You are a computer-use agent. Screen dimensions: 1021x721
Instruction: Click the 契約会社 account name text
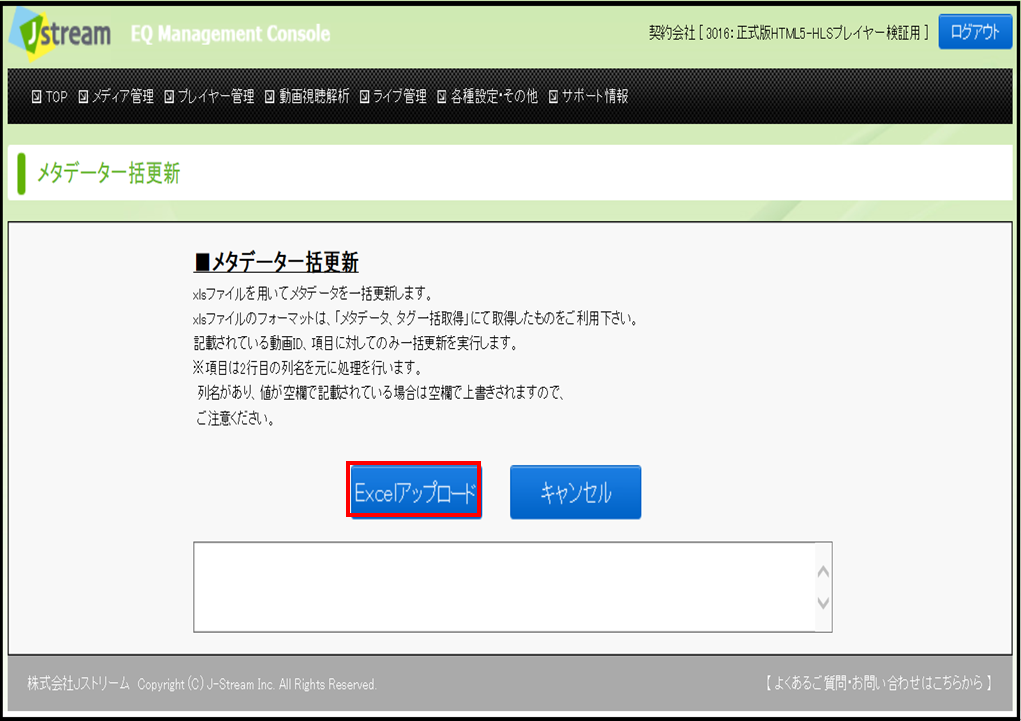point(788,33)
